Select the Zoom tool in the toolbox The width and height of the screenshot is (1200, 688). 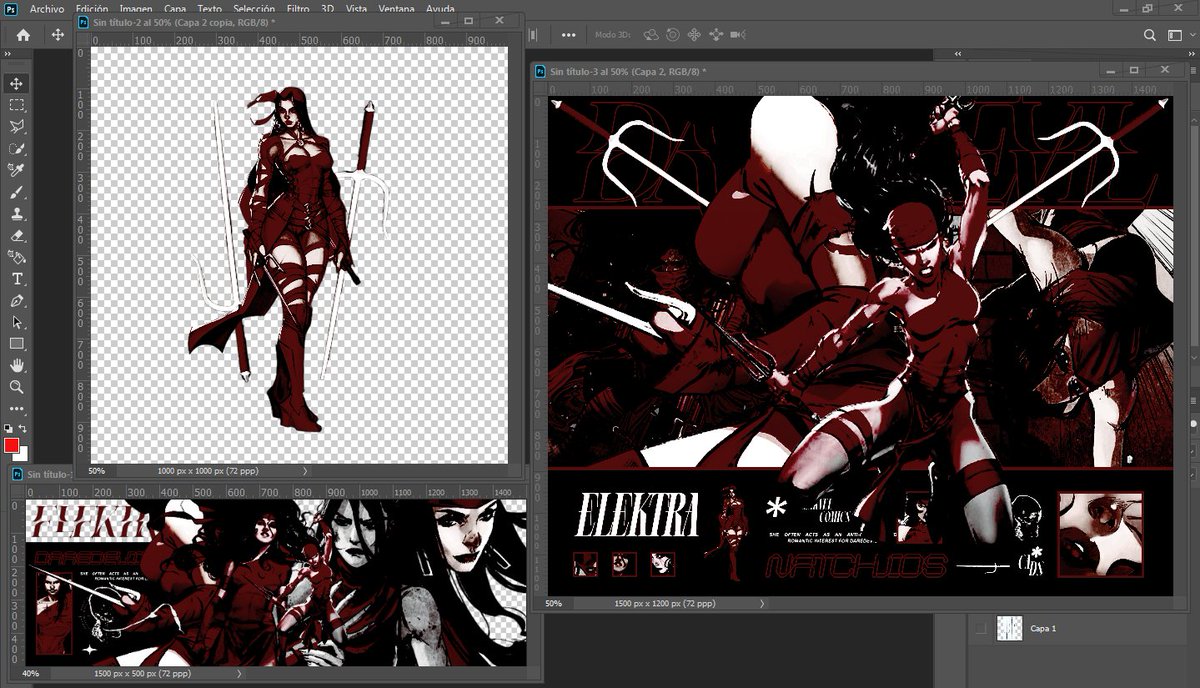17,386
